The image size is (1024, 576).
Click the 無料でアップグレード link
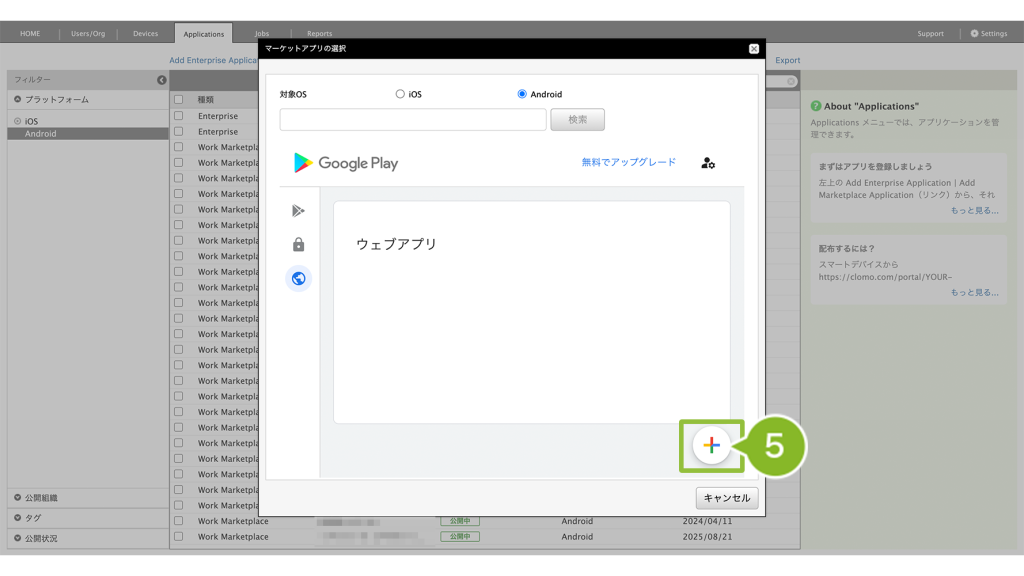(628, 162)
